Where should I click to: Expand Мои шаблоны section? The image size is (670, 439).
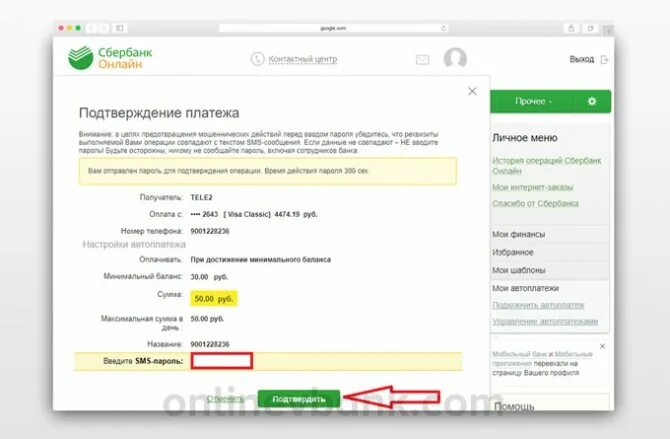click(550, 270)
